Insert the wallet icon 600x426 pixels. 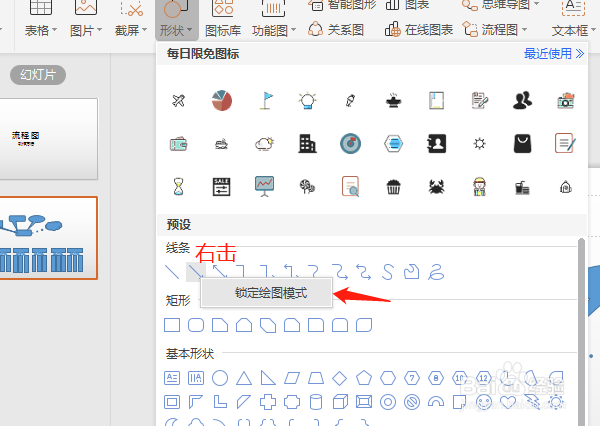[x=178, y=144]
